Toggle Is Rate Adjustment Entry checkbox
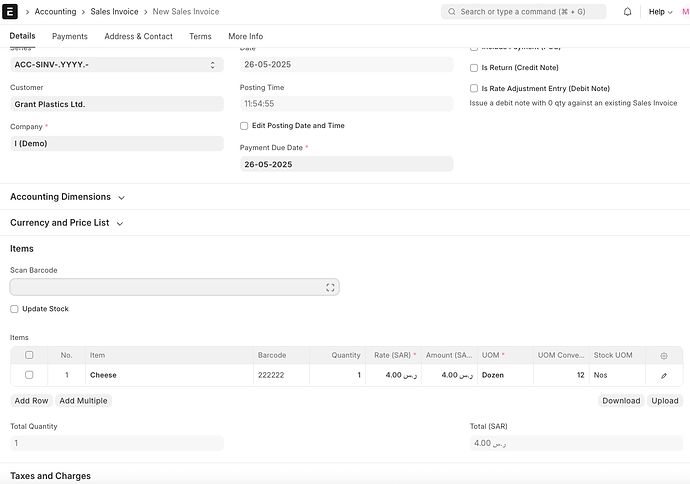The image size is (690, 484). click(474, 88)
